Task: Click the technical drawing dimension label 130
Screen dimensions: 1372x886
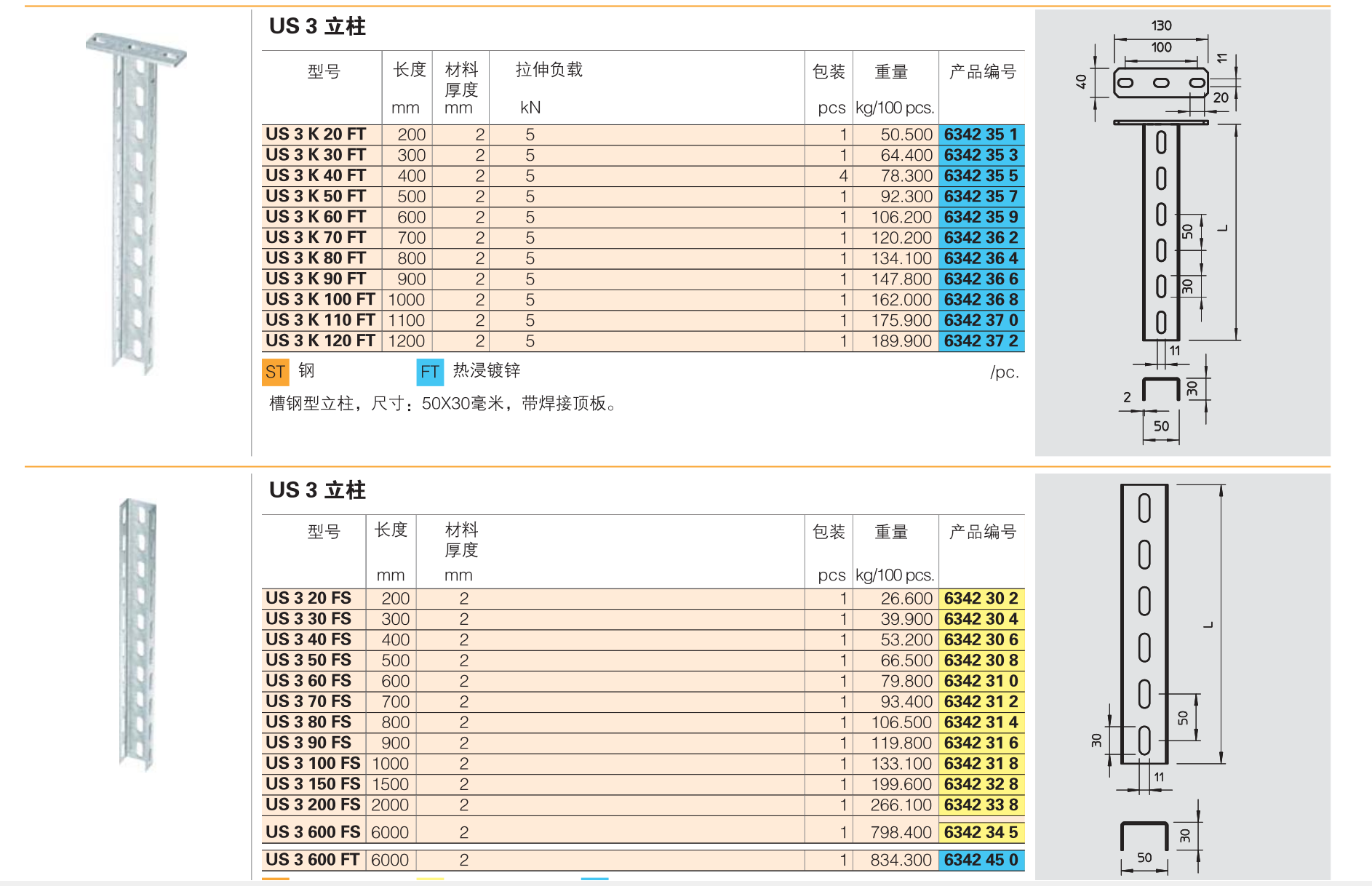Action: click(1161, 25)
